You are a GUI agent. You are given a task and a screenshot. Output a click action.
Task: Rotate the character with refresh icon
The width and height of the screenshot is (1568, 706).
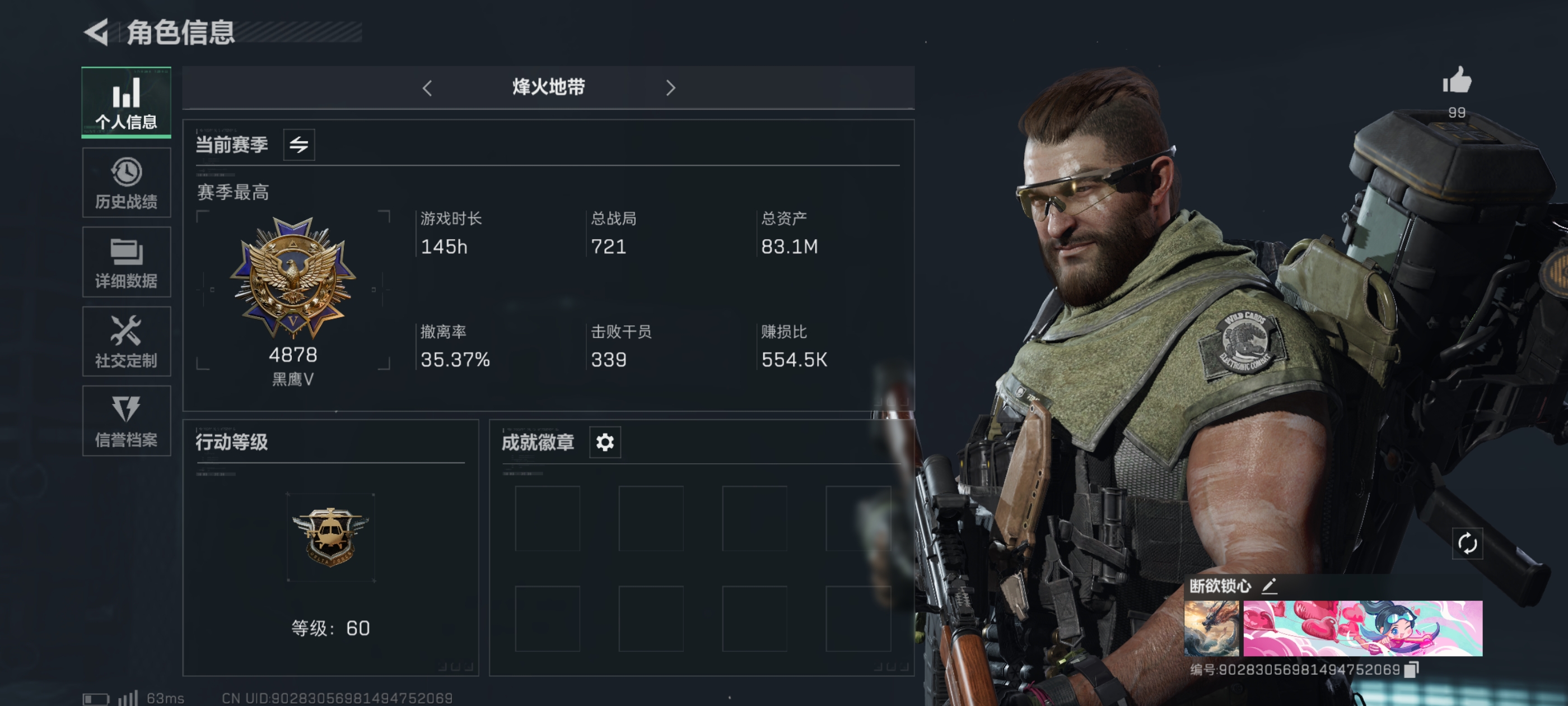(x=1467, y=544)
